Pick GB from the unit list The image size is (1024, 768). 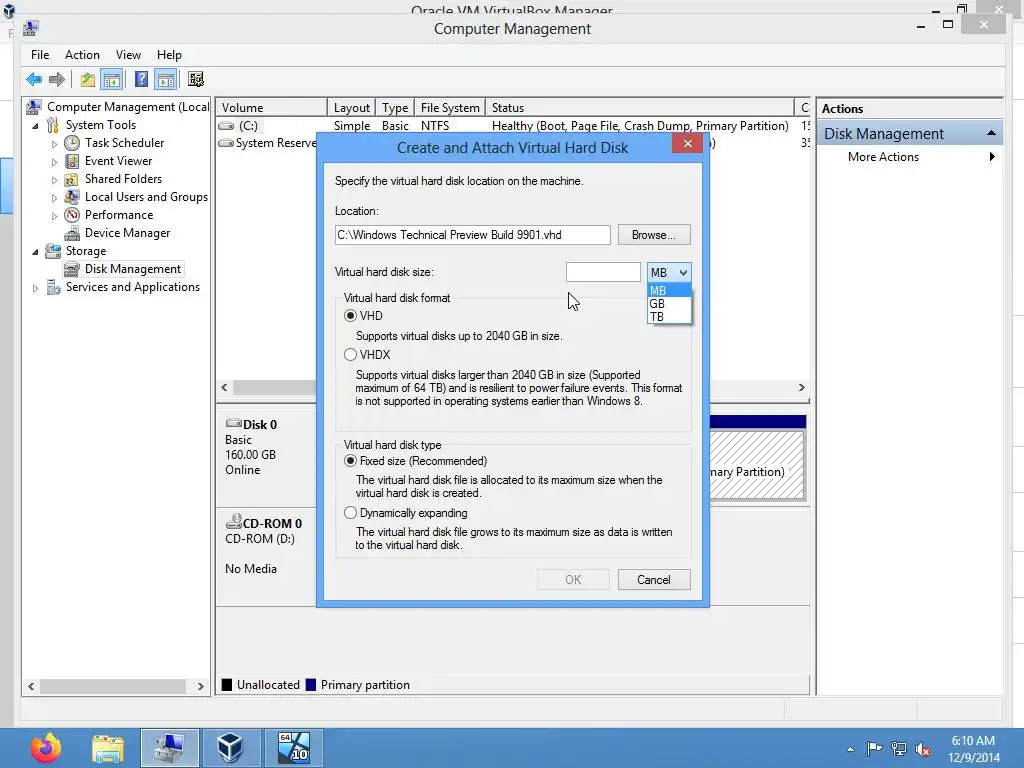tap(669, 304)
